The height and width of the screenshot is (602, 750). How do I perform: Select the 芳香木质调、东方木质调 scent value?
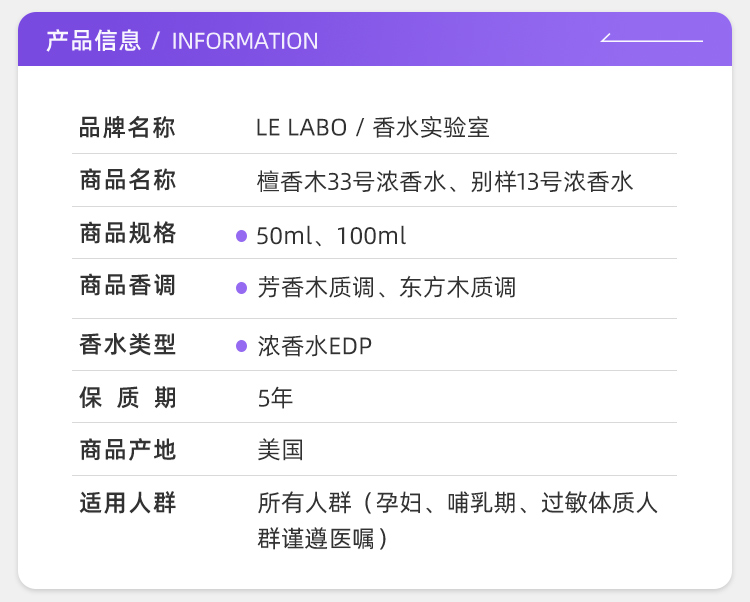tap(386, 288)
